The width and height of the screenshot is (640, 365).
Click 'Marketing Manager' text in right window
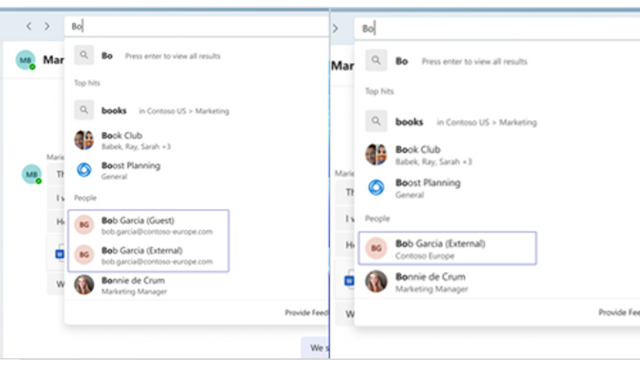(432, 289)
